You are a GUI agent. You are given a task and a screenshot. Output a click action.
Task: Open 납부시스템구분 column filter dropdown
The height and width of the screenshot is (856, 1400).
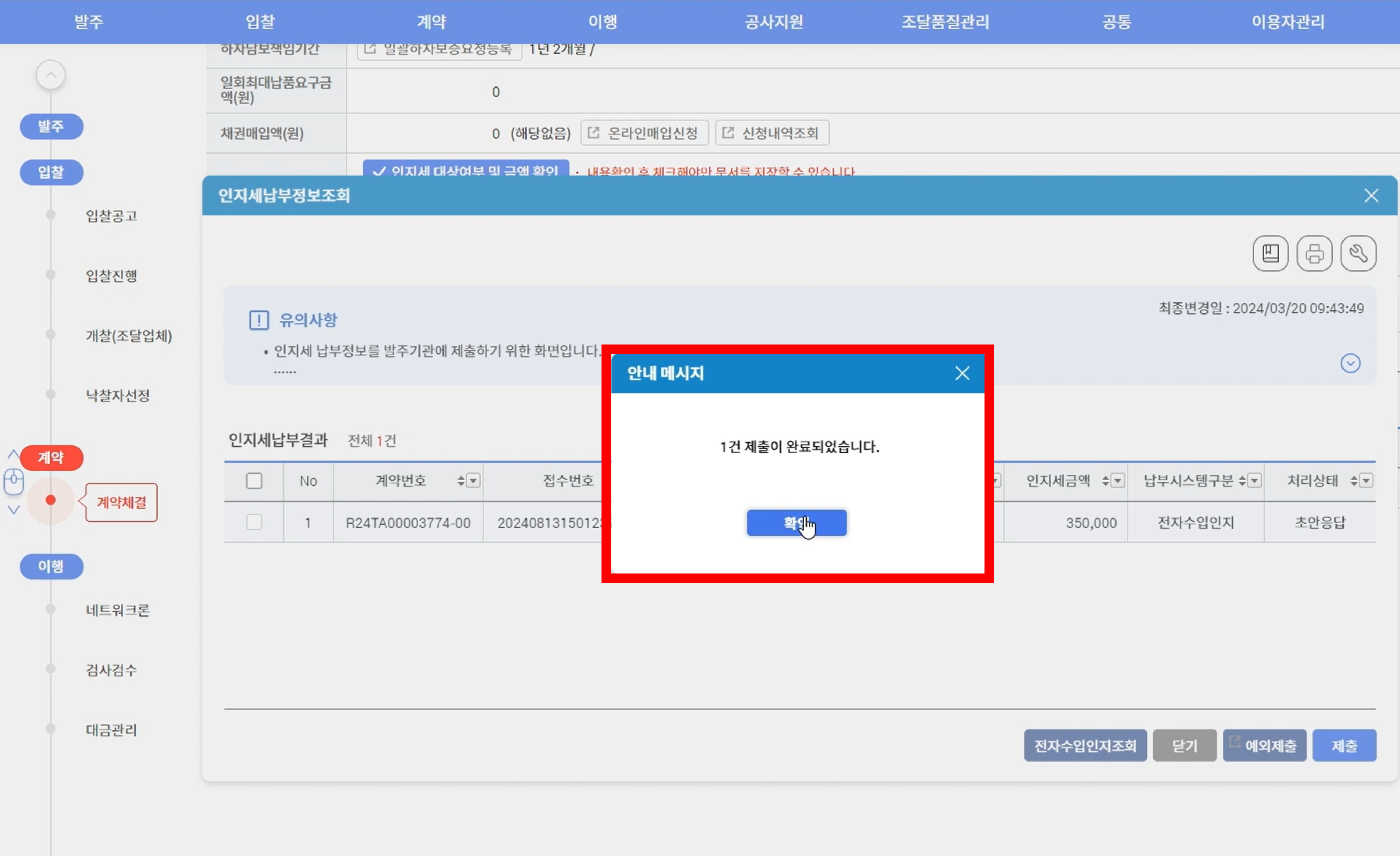point(1254,481)
